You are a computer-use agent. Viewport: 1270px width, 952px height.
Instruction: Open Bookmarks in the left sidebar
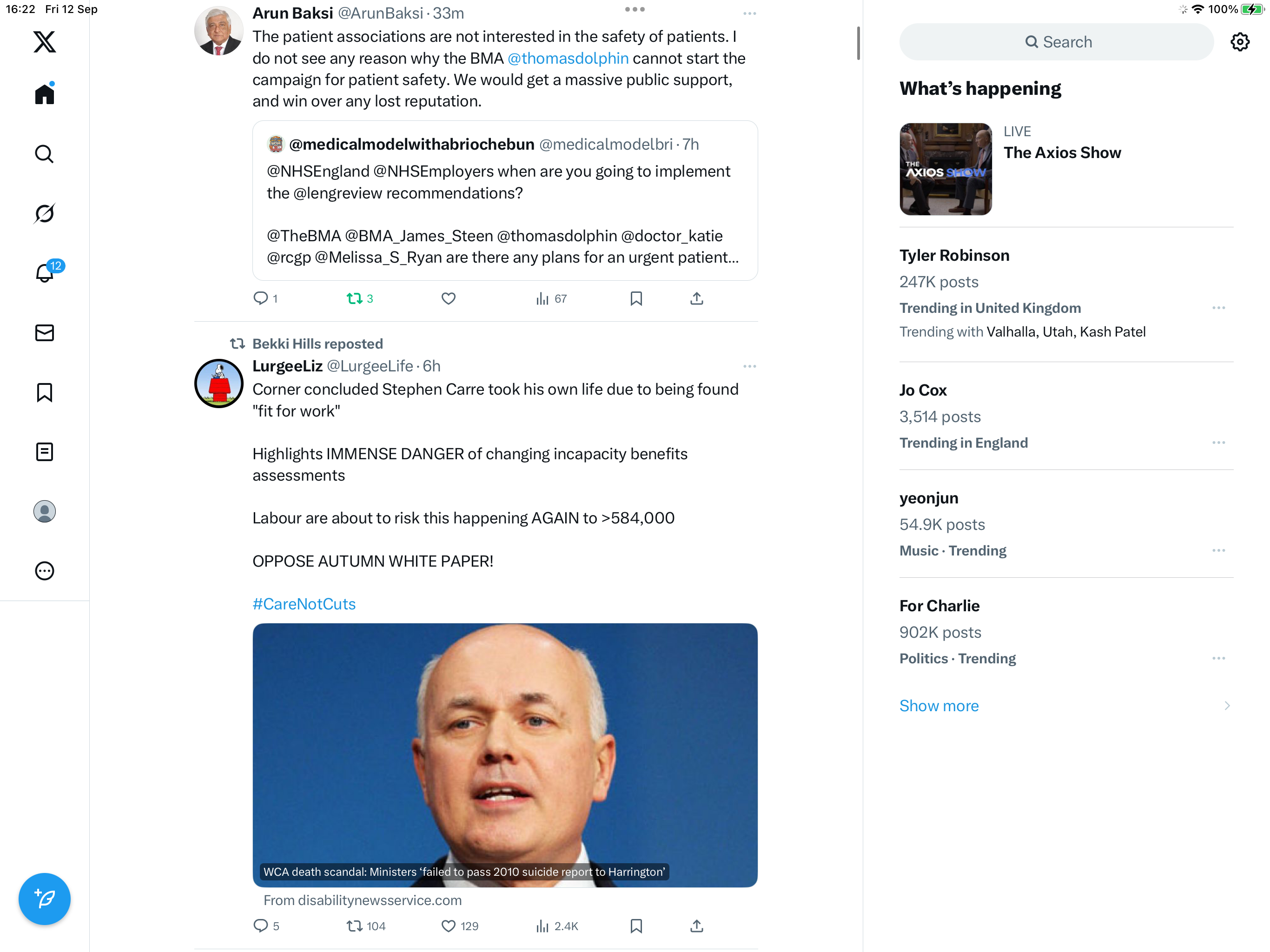coord(44,393)
